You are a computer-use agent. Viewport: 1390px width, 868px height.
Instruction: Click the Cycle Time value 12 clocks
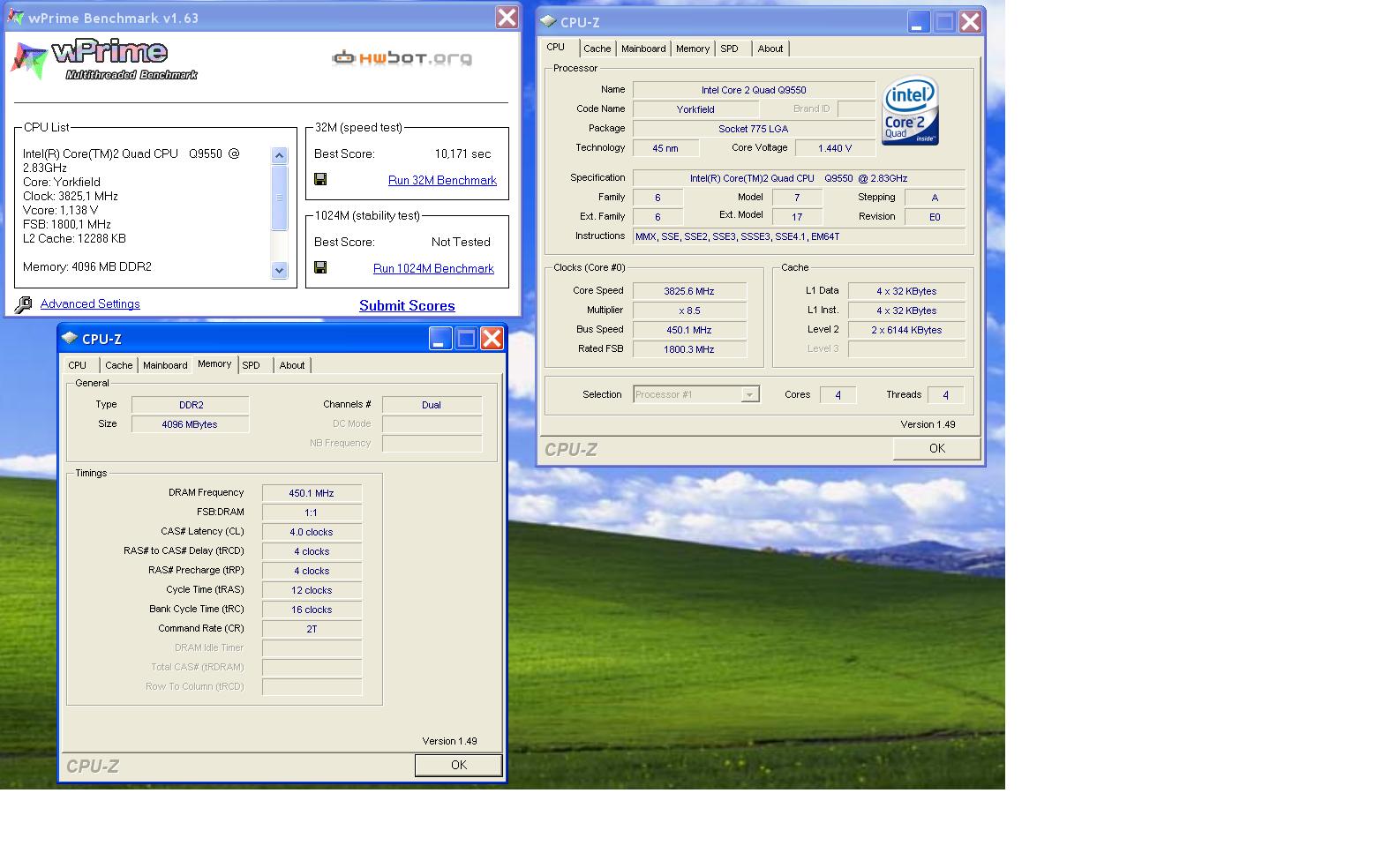coord(312,590)
